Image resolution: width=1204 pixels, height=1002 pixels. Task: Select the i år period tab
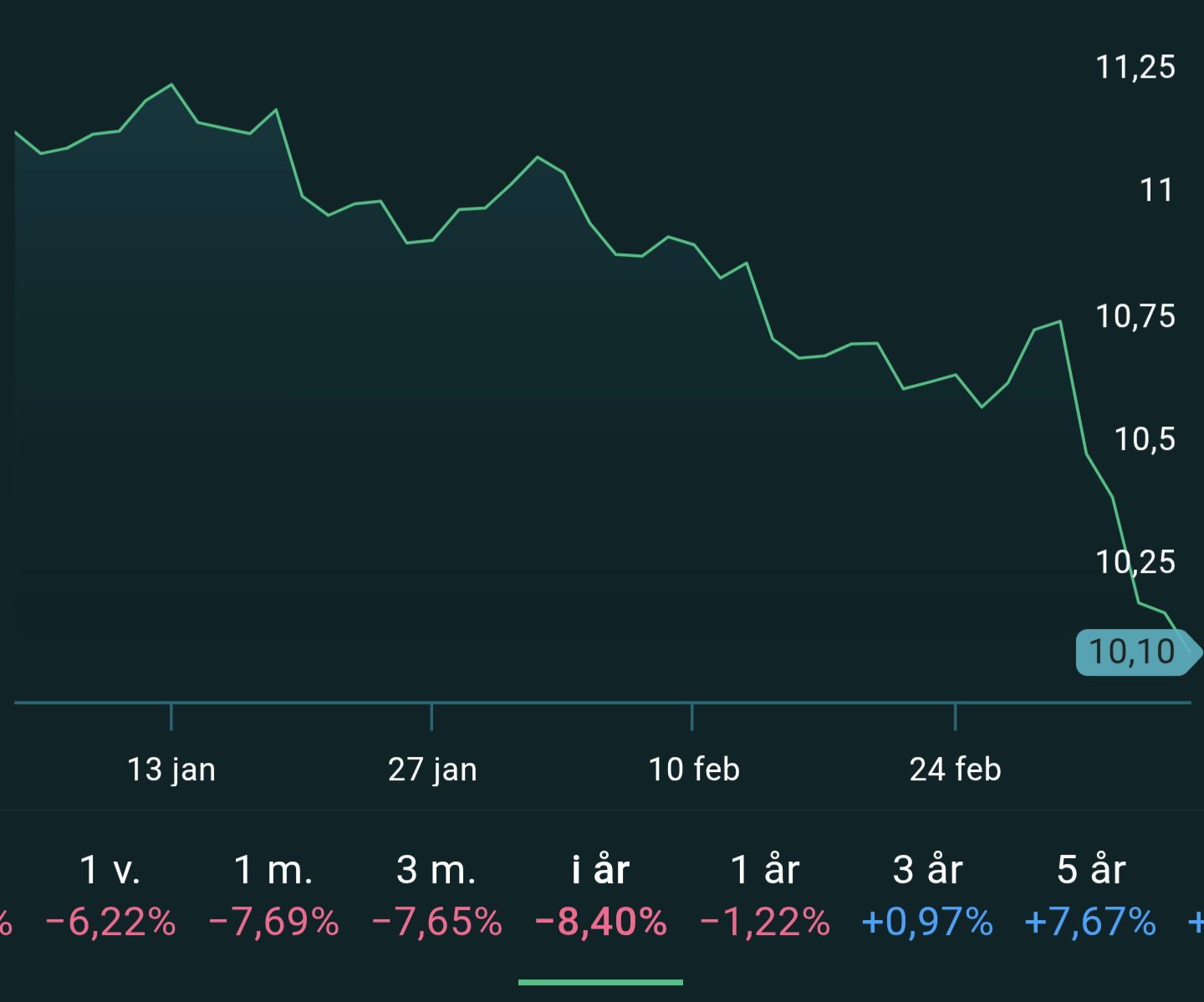[x=600, y=870]
